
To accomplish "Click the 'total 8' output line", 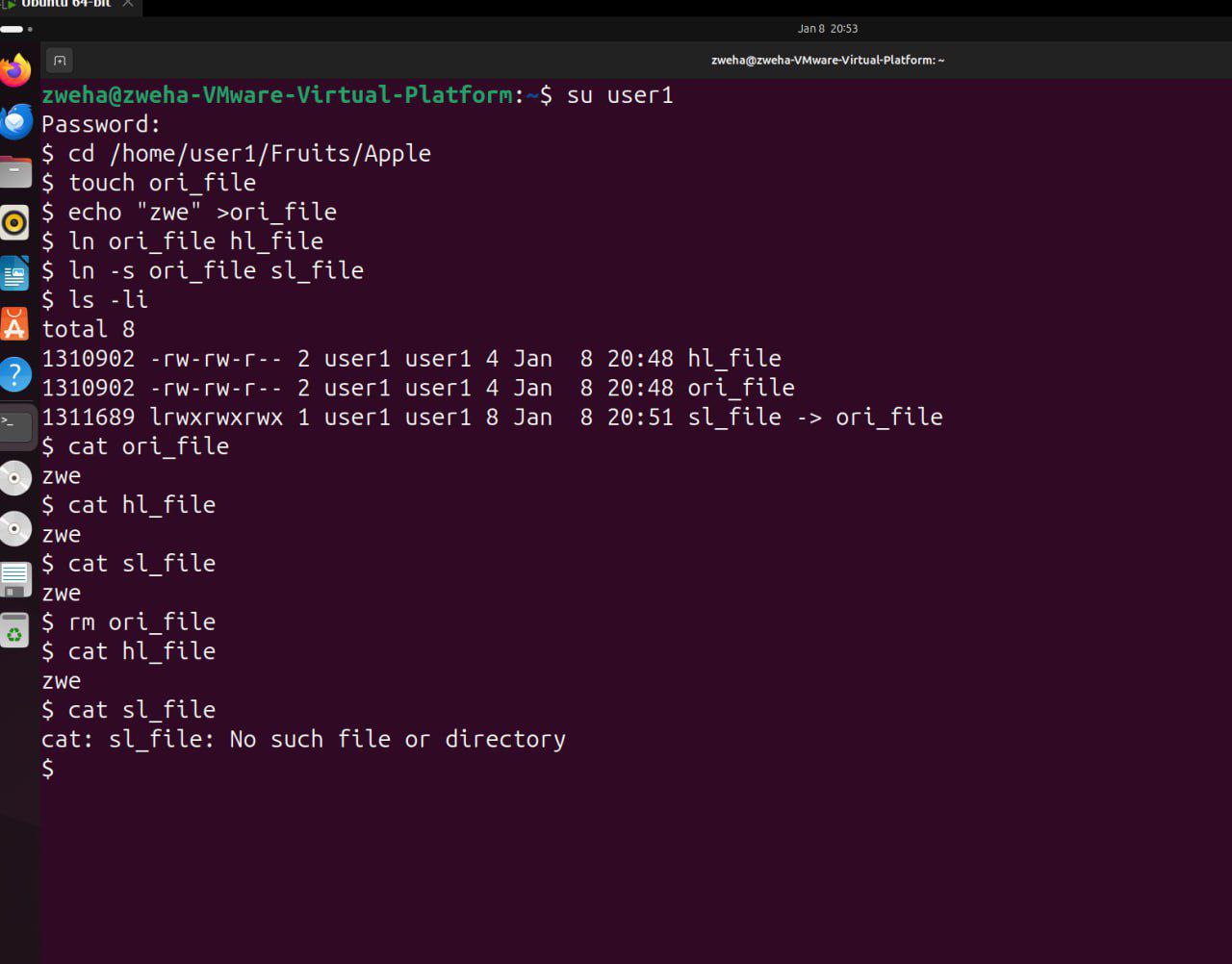I will (x=88, y=330).
